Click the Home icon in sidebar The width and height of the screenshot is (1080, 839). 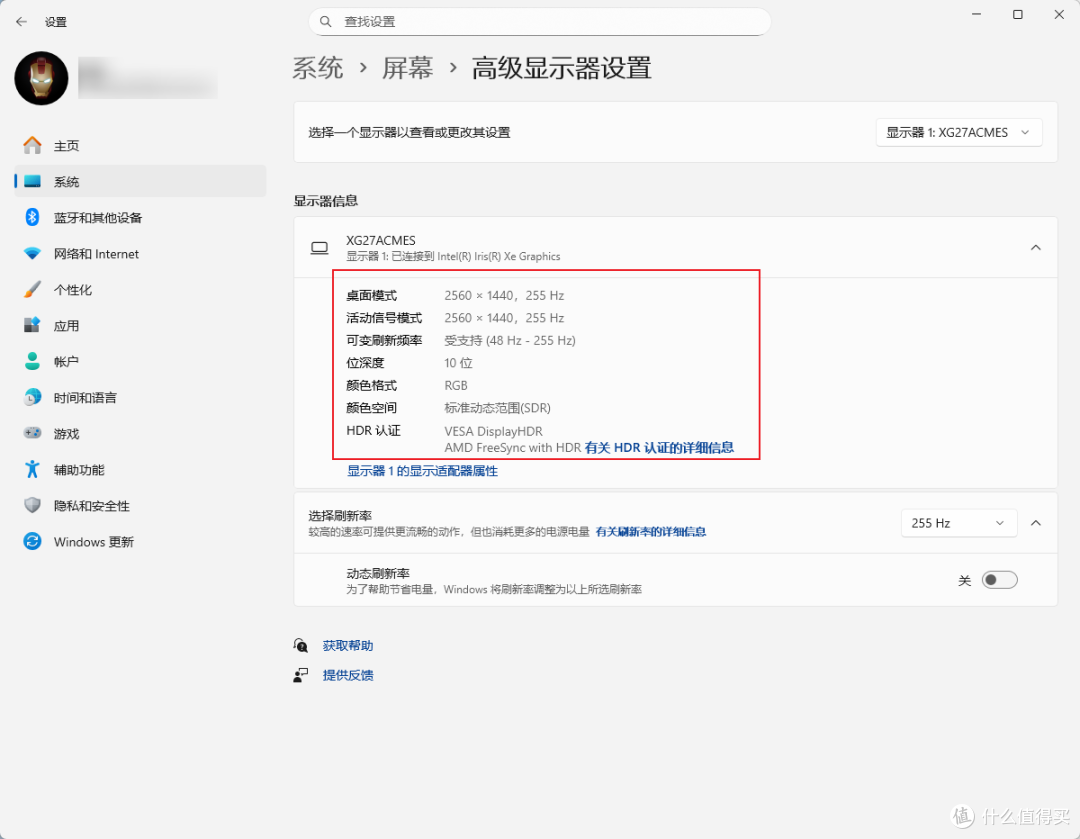click(x=33, y=146)
